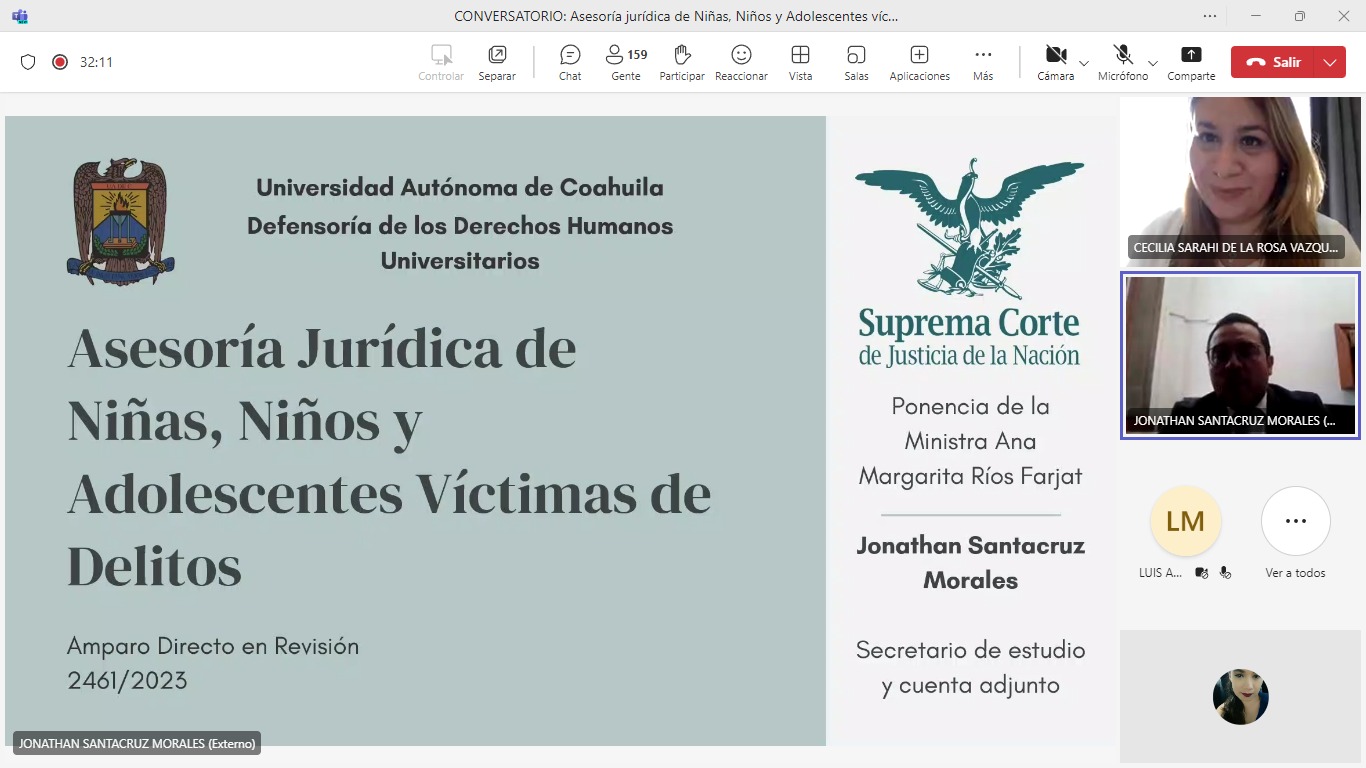1366x768 pixels.
Task: Click Universidad Autónoma de Coahuila heading
Action: coord(460,187)
